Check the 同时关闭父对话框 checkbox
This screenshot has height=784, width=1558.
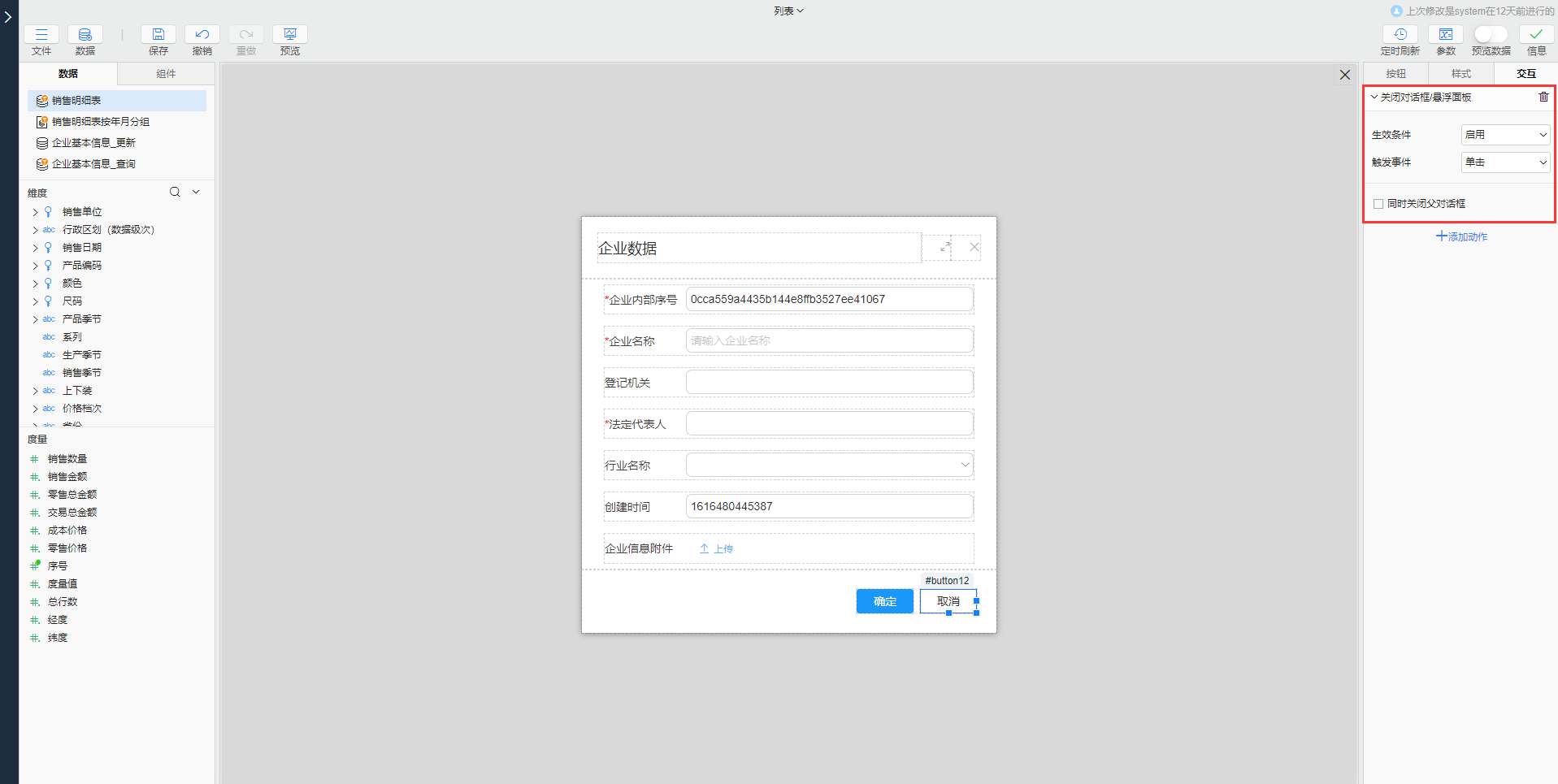coord(1378,204)
